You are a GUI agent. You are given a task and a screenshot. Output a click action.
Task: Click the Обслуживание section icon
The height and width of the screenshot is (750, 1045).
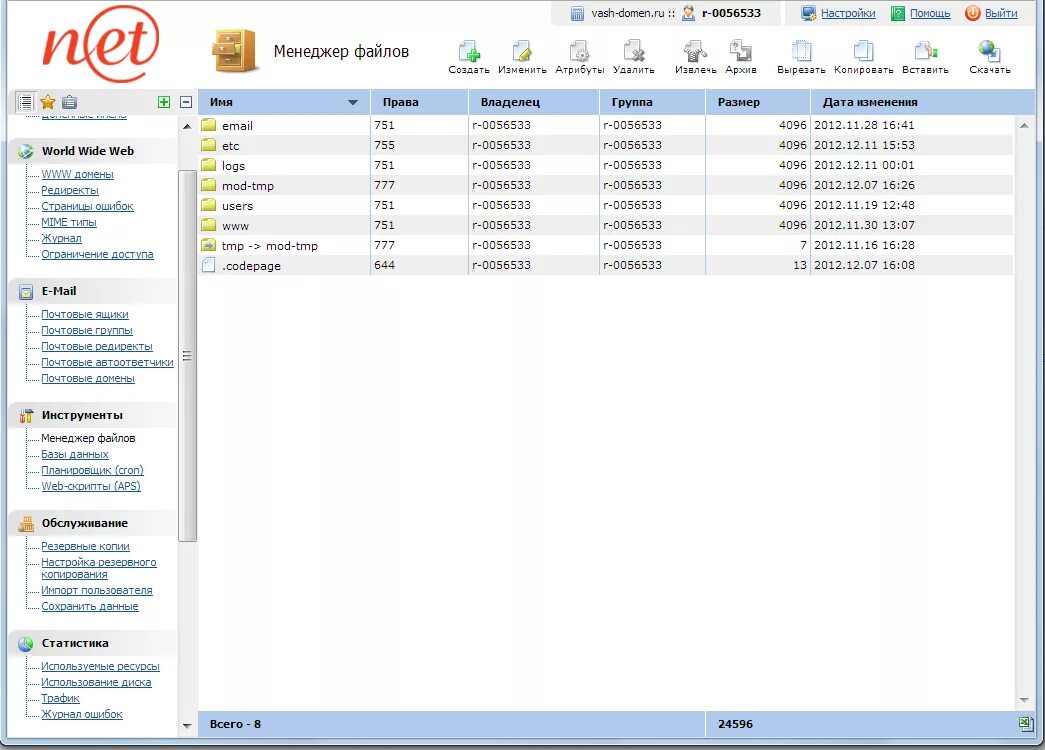coord(26,524)
